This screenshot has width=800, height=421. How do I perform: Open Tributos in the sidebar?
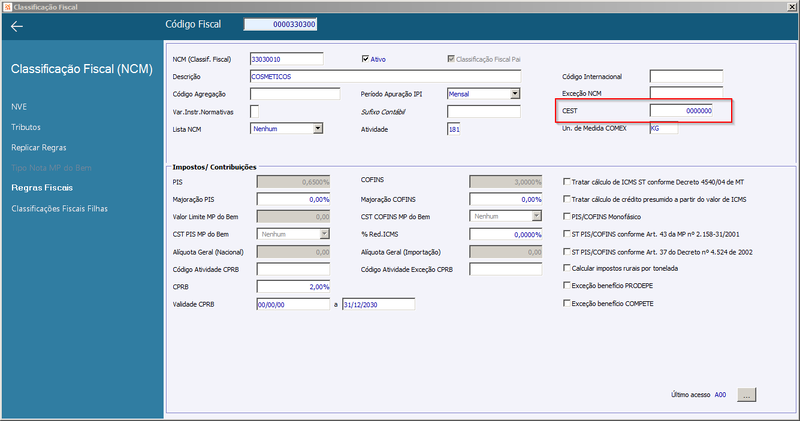click(x=26, y=127)
